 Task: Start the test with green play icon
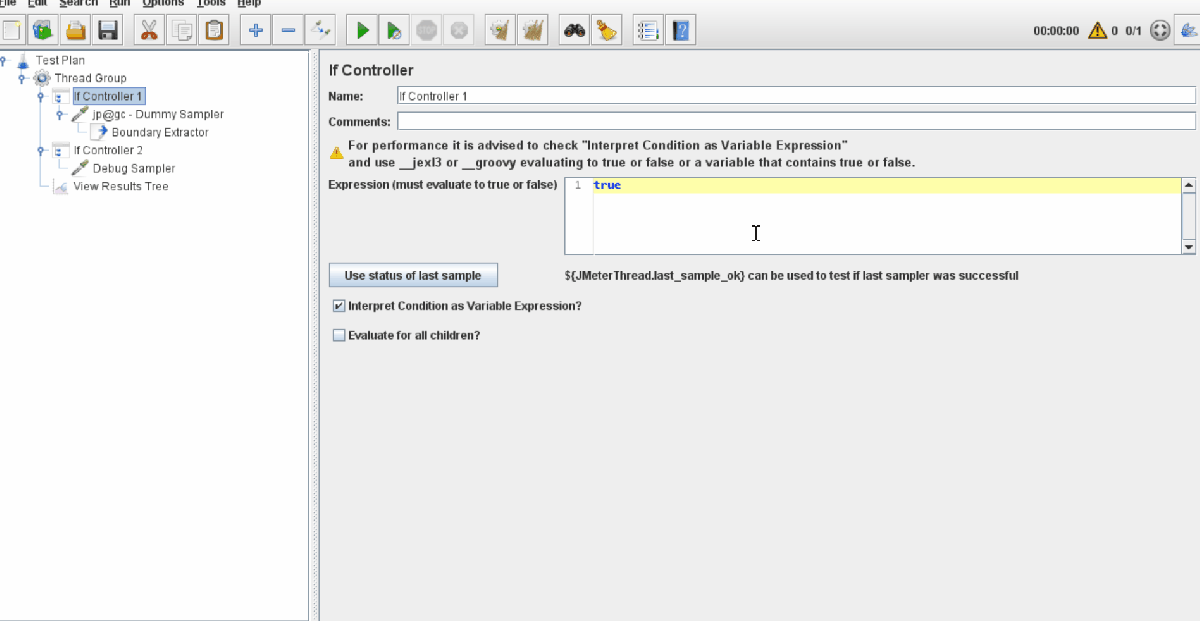362,30
